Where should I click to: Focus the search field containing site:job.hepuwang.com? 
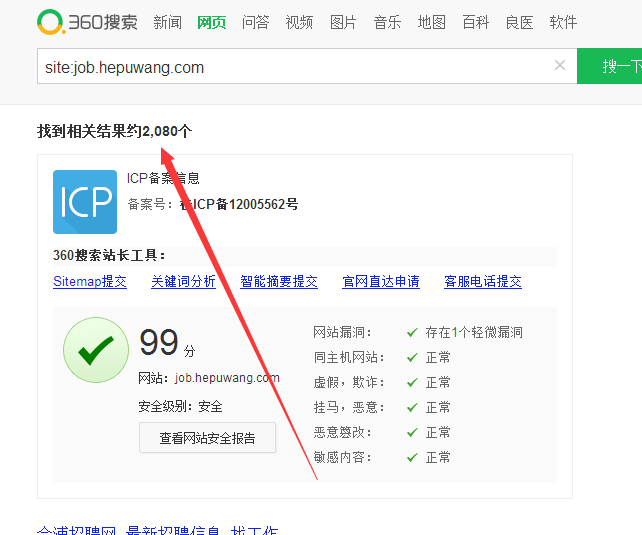(x=290, y=67)
